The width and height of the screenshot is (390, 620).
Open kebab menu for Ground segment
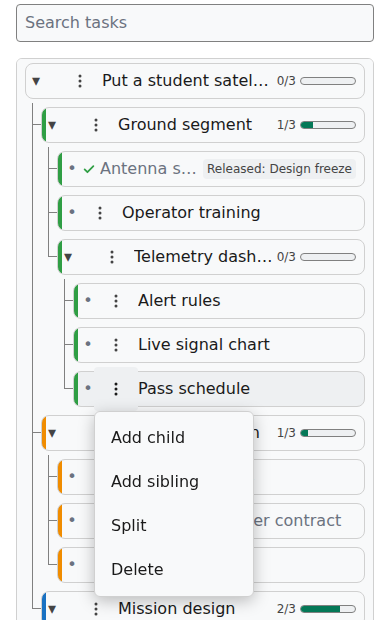point(96,125)
